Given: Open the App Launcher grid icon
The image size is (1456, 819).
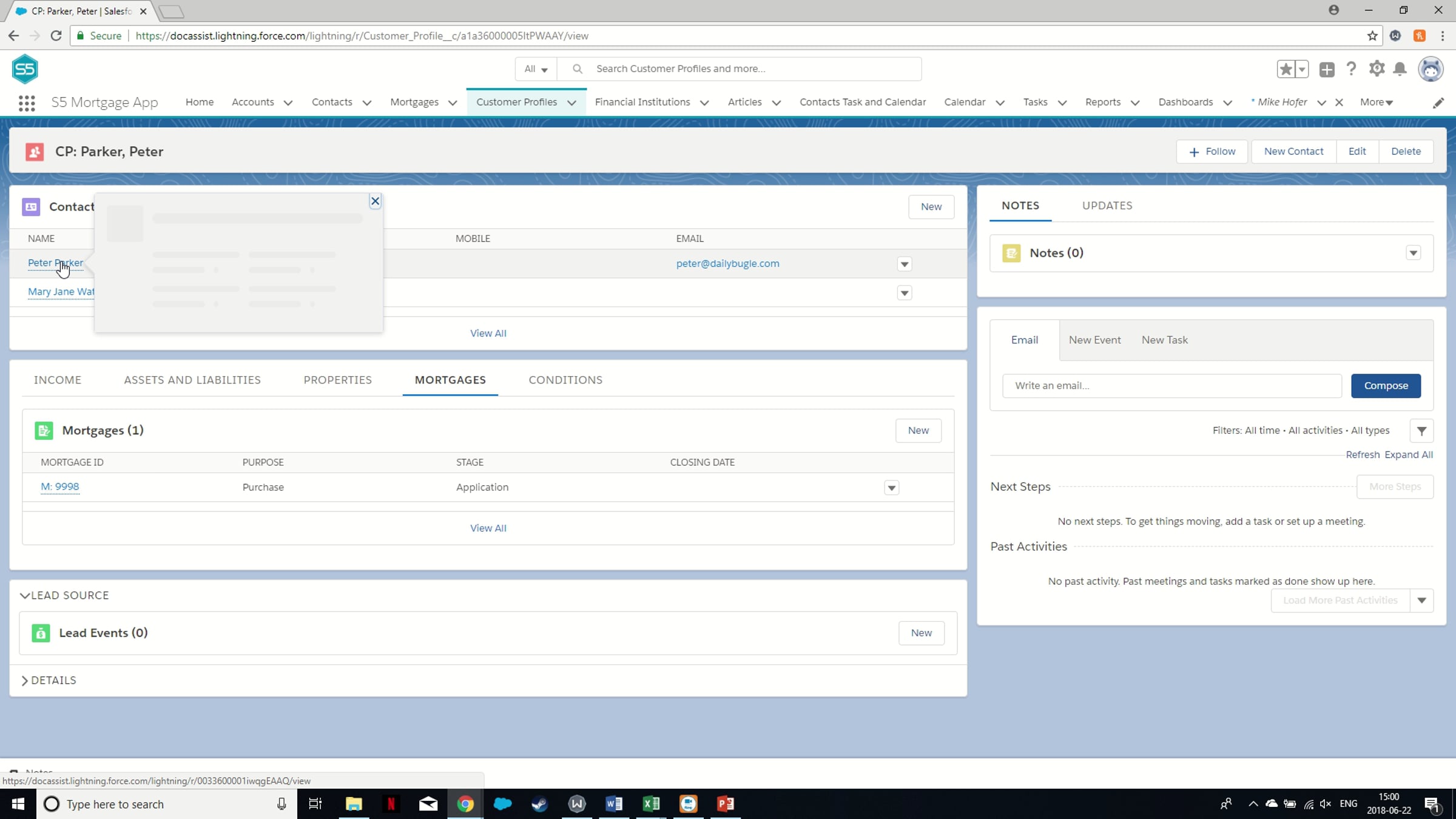Looking at the screenshot, I should (26, 103).
